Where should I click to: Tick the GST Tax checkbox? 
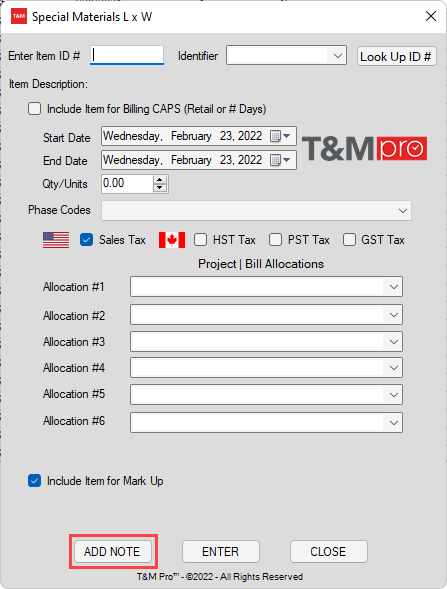point(349,240)
